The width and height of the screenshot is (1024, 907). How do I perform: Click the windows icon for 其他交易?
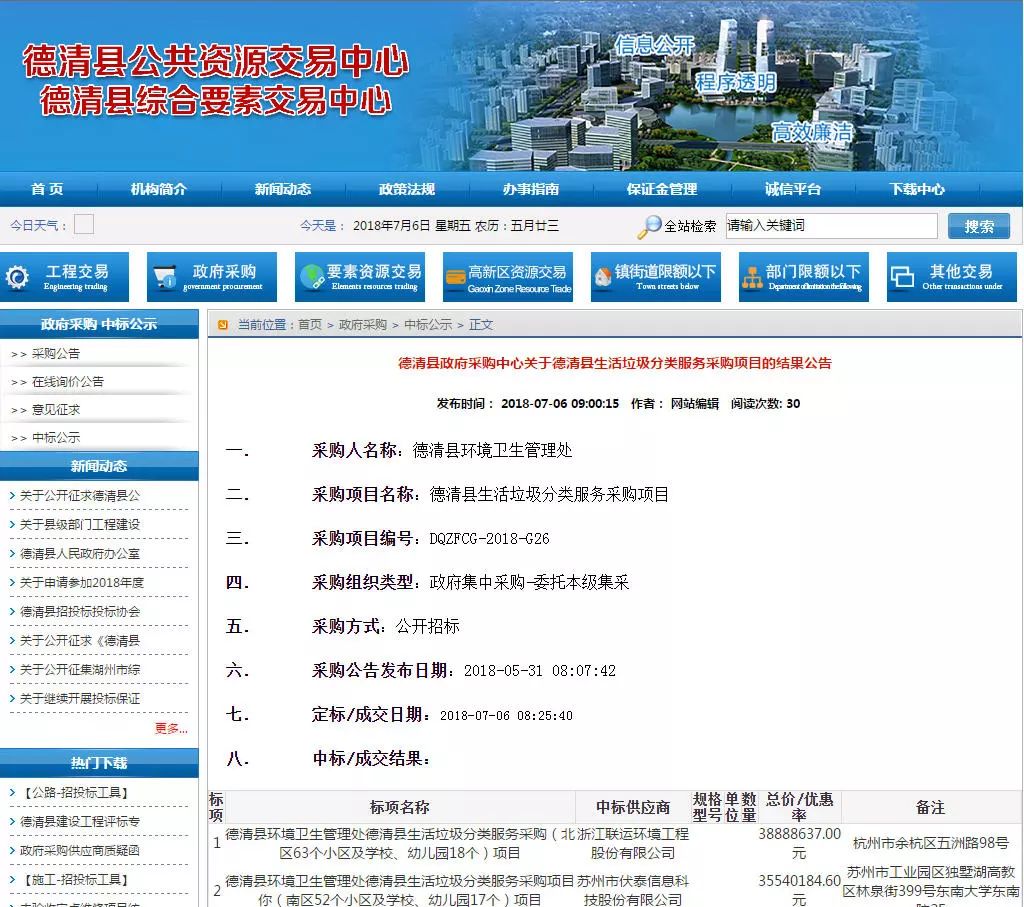[x=902, y=278]
